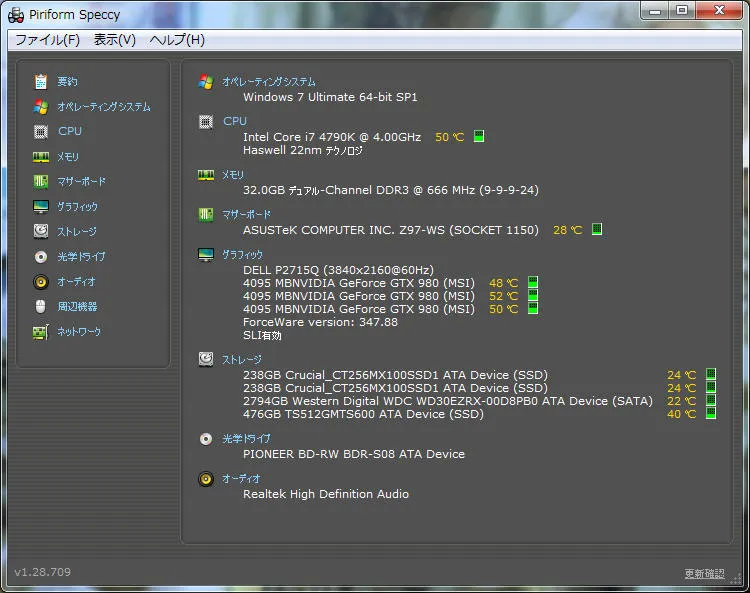This screenshot has width=750, height=593.
Task: Open マザーボード heading link in summary
Action: tap(246, 215)
